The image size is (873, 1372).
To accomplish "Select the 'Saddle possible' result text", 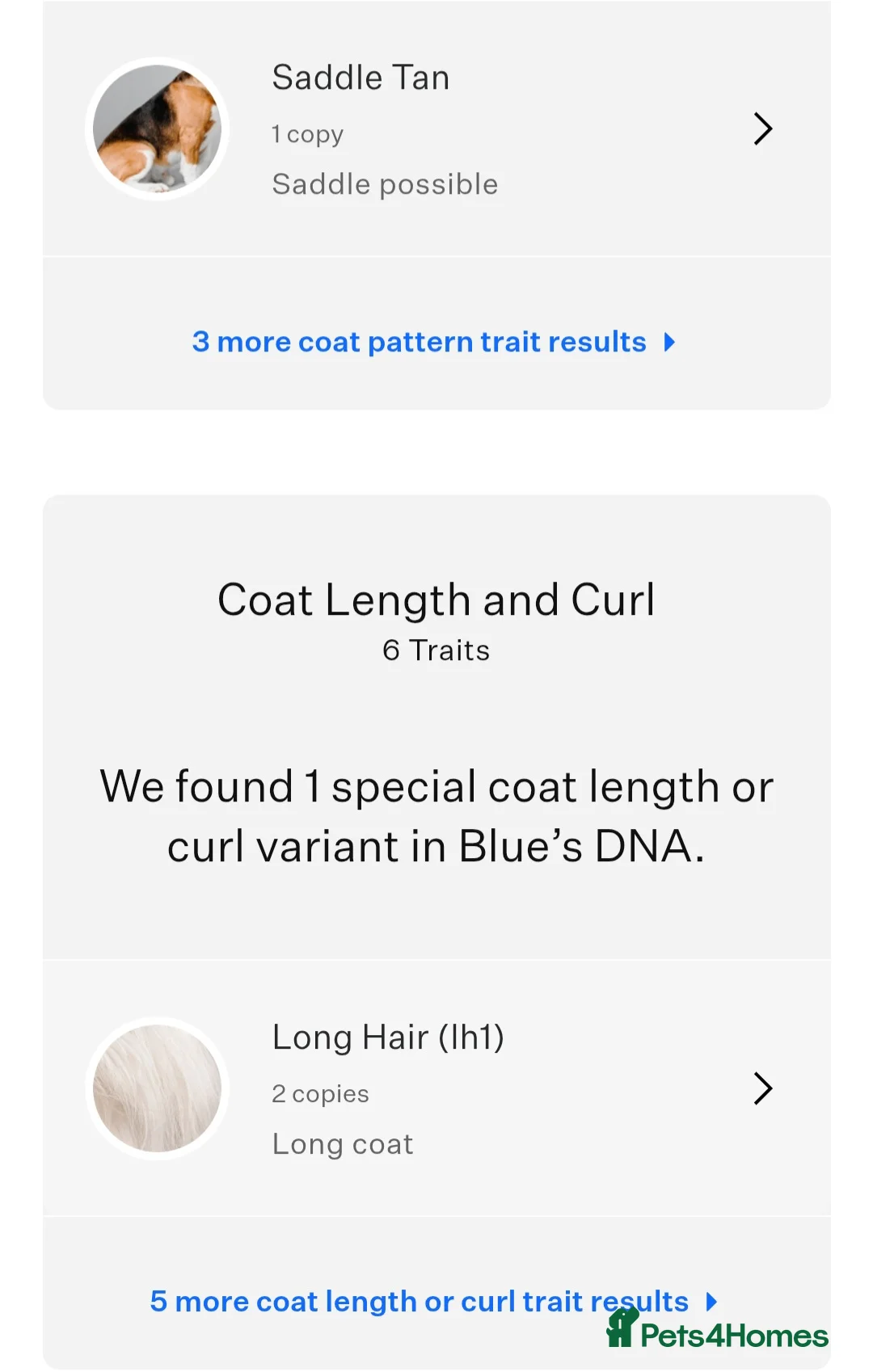I will tap(385, 184).
